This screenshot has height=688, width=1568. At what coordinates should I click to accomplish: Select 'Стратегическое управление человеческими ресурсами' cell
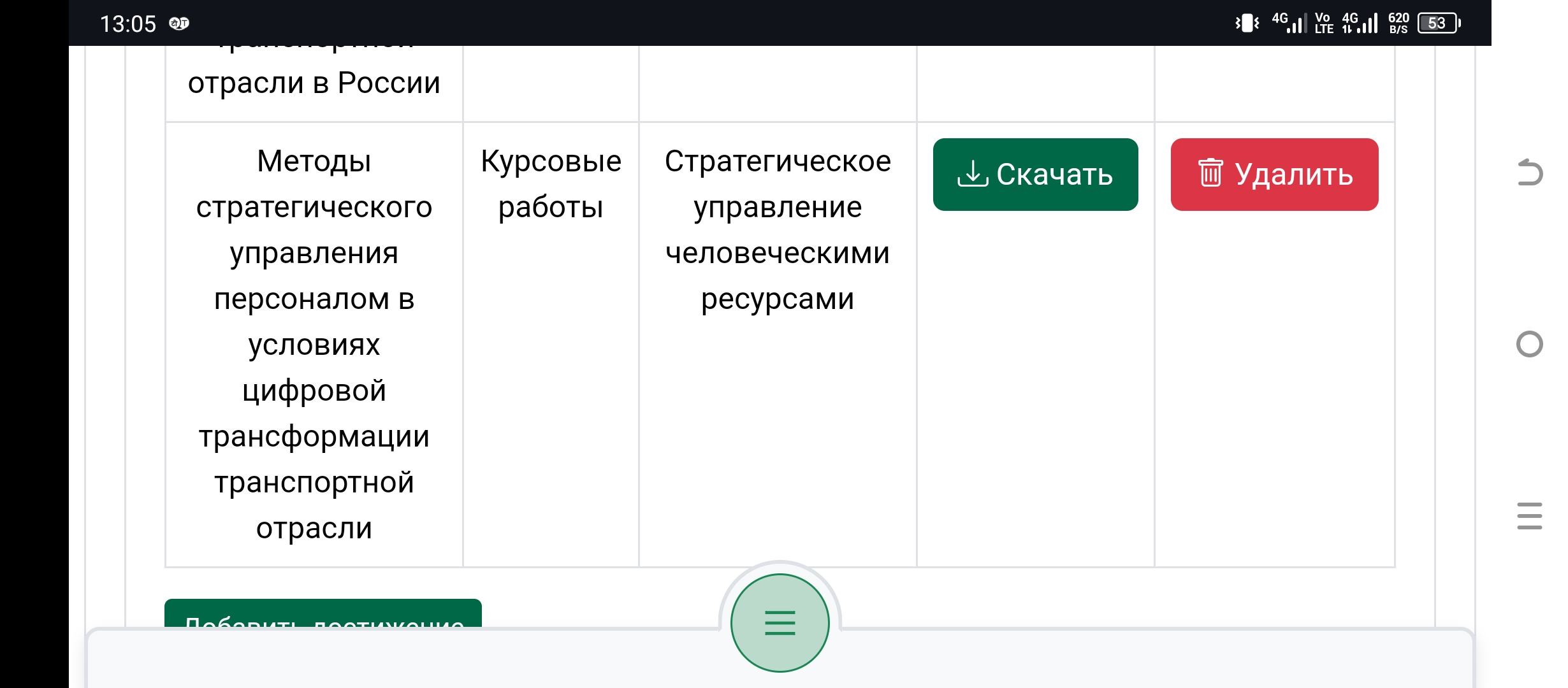tap(778, 345)
